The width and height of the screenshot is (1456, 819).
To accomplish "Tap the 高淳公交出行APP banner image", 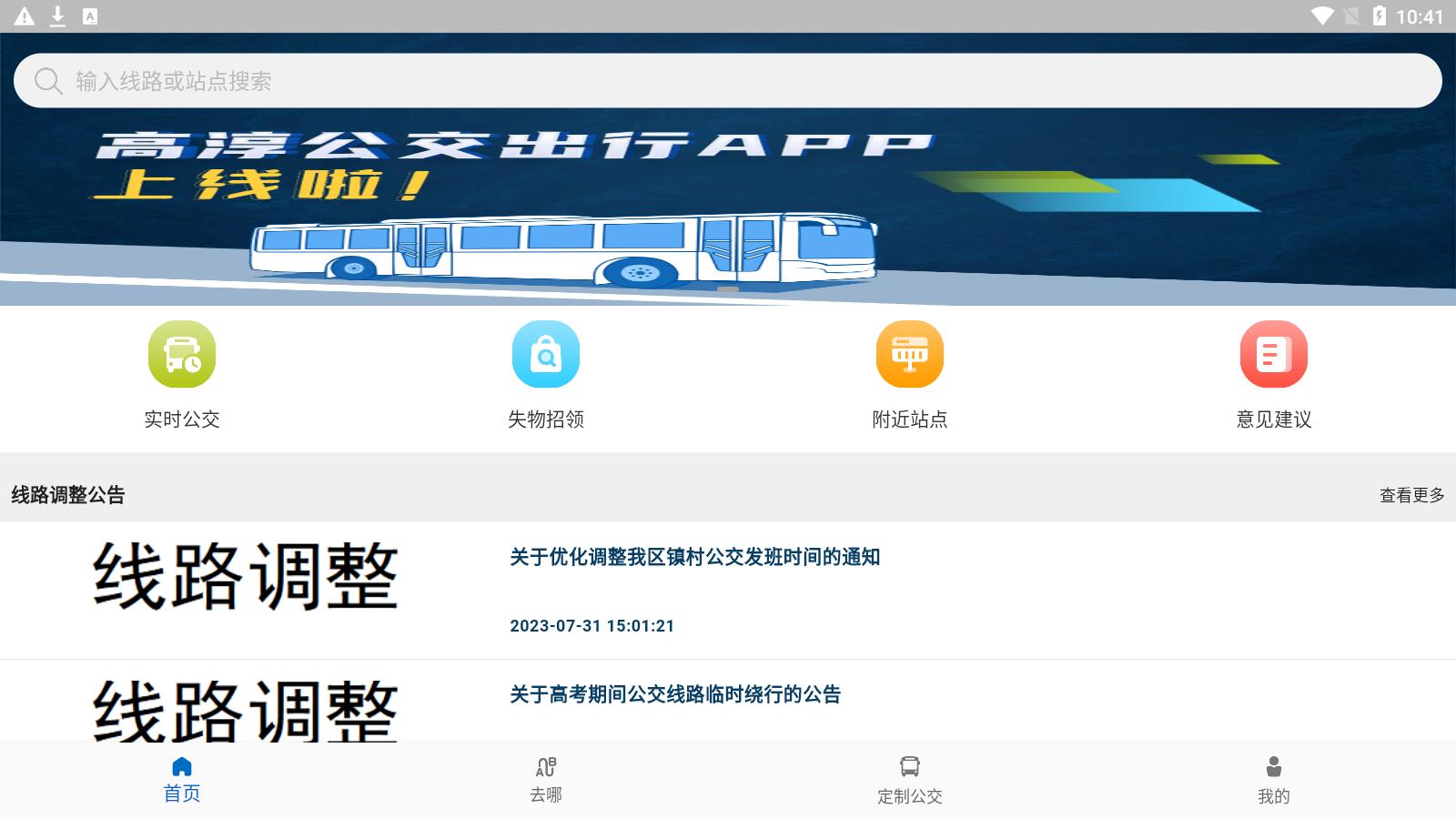I will [728, 209].
